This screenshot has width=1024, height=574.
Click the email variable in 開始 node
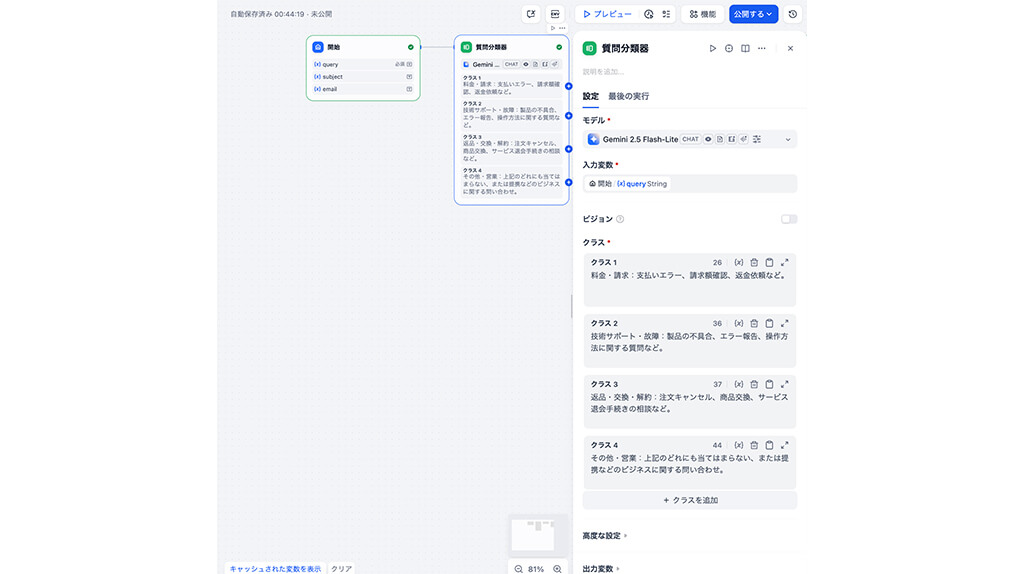pos(363,89)
